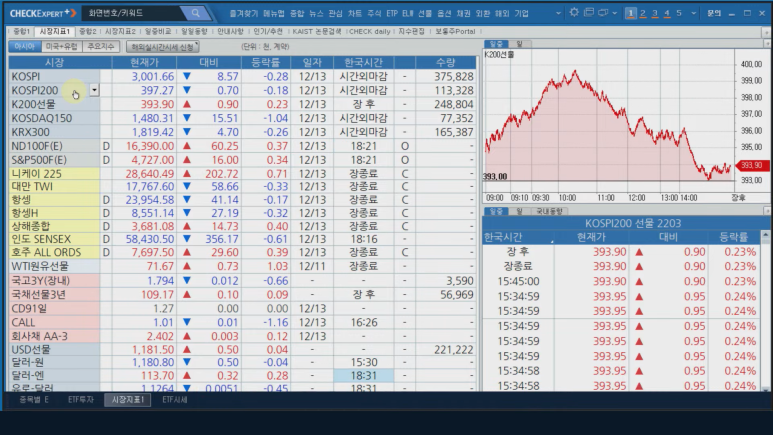773x435 pixels.
Task: Open the 기업 menu
Action: tap(522, 13)
